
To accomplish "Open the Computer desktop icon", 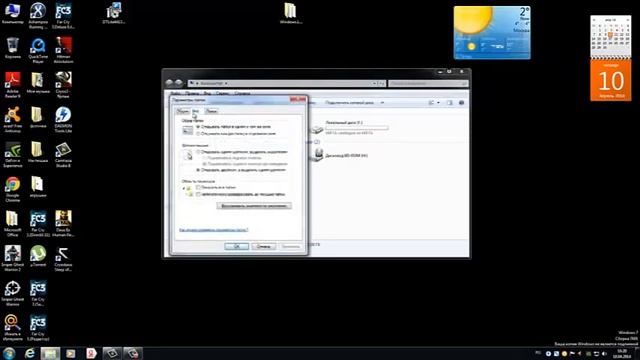I will 12,13.
